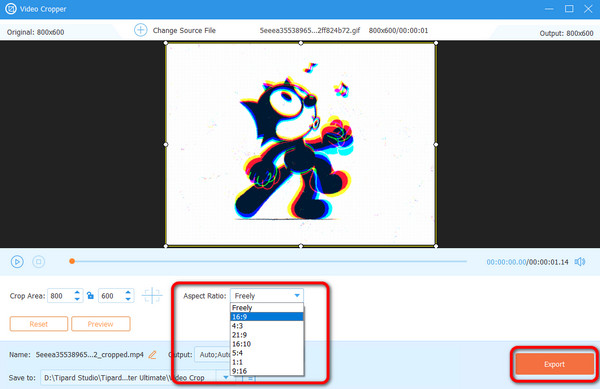Click the cropped.mp4 output name text
This screenshot has width=600, height=389.
90,355
